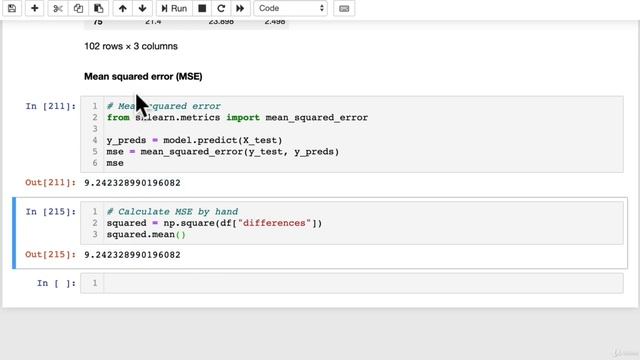Click the '102 rows × 3 columns' text
640x360 pixels.
click(131, 46)
